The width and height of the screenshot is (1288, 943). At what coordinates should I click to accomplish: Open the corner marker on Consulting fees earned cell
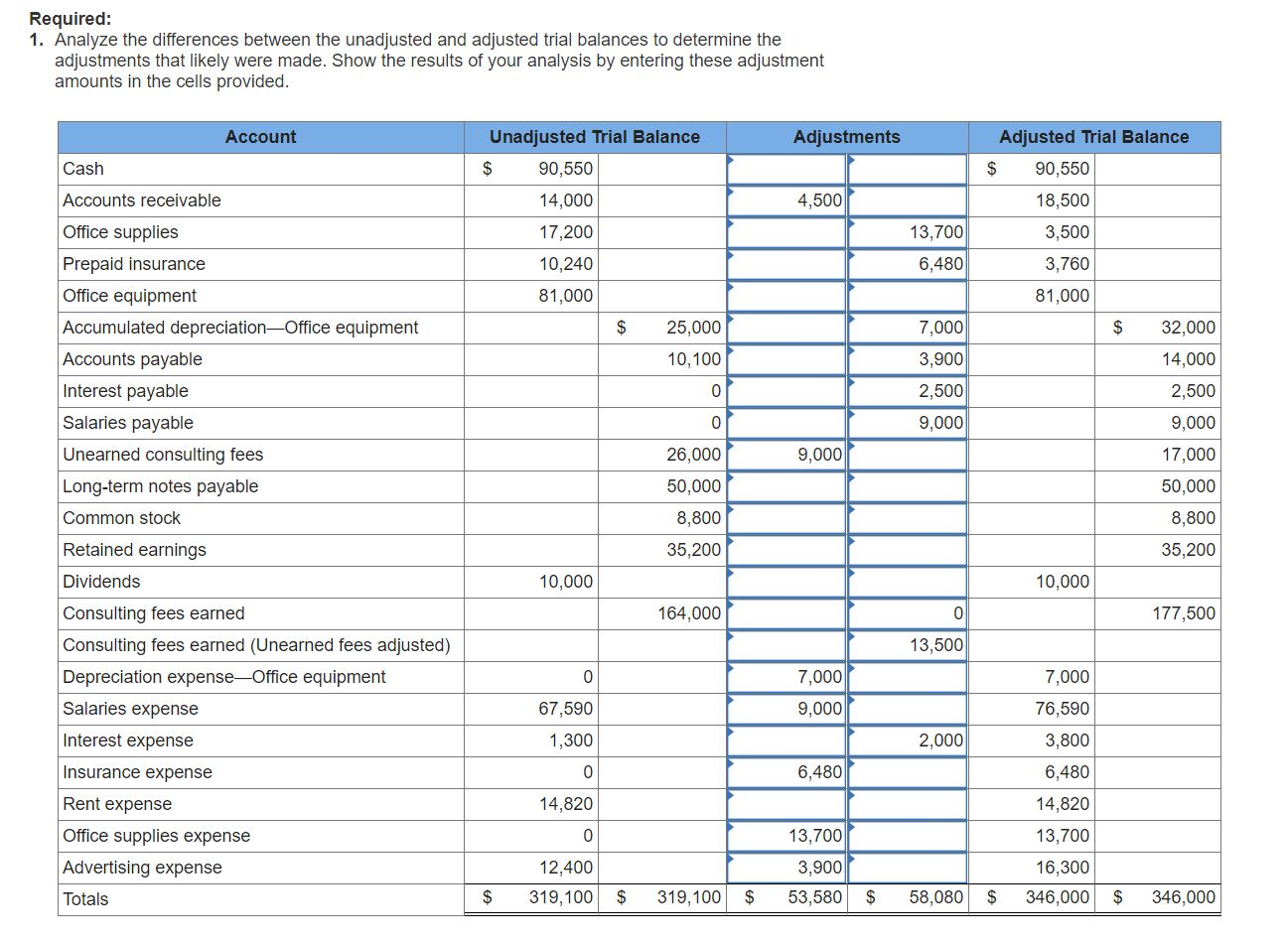pos(731,604)
